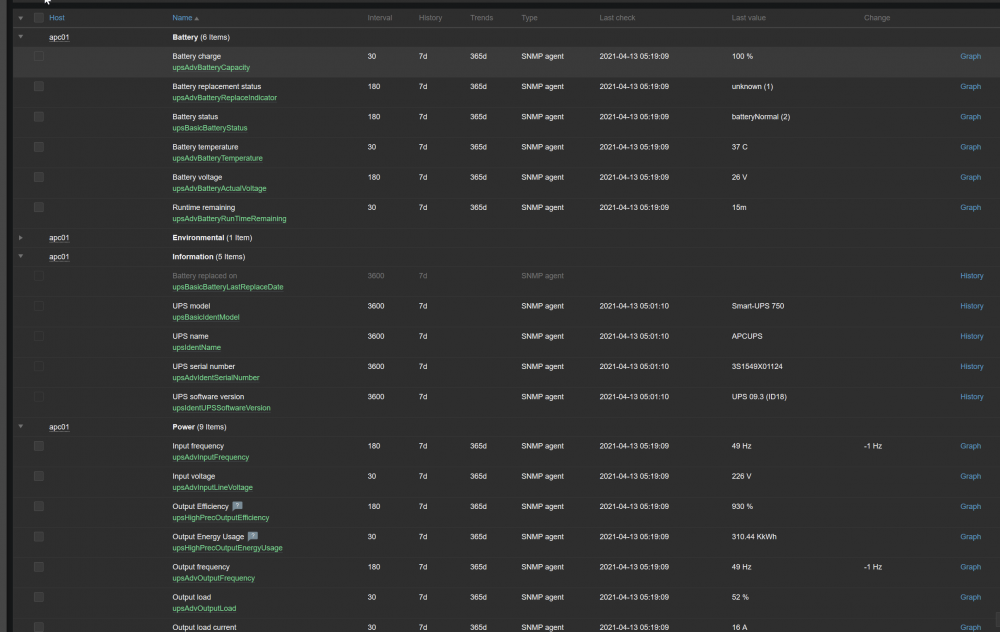Collapse the Battery group arrow

[21, 37]
